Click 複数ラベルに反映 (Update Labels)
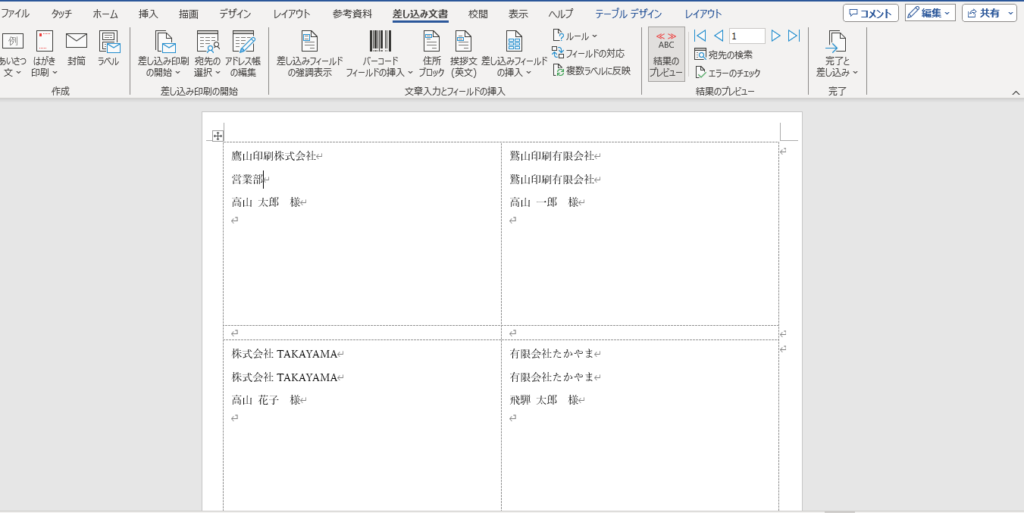1024x513 pixels. 591,70
